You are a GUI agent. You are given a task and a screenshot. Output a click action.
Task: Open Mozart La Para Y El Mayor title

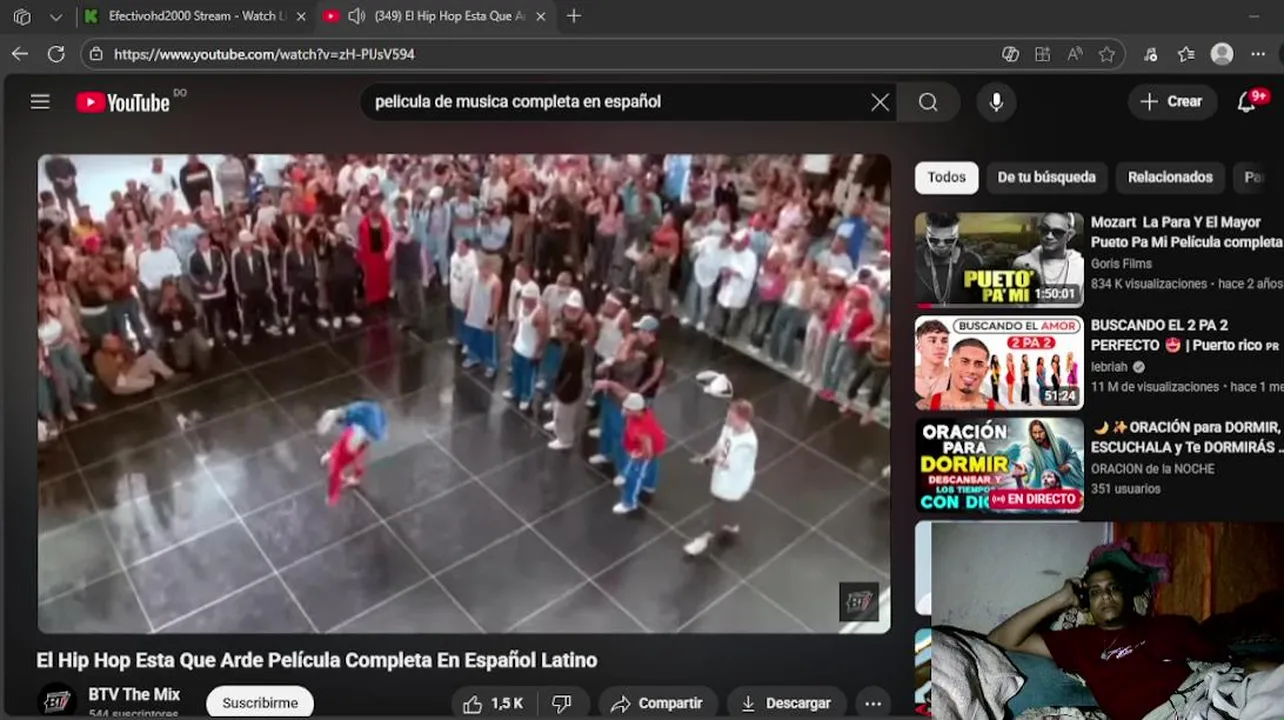coord(1187,232)
